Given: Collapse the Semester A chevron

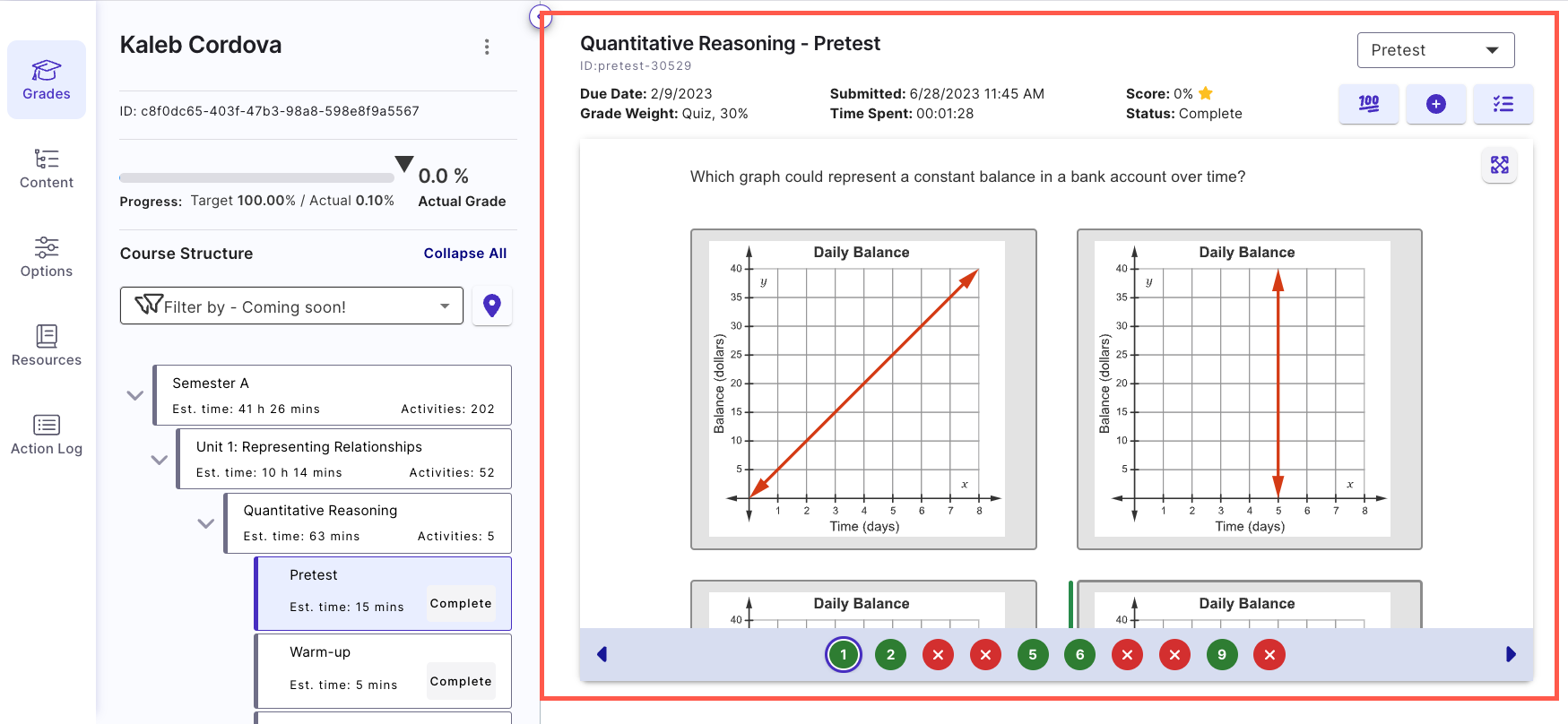Looking at the screenshot, I should [134, 395].
